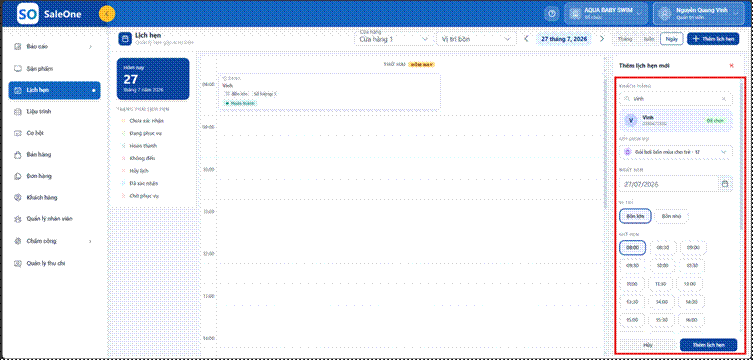
Task: Click the customer search field
Action: [676, 98]
